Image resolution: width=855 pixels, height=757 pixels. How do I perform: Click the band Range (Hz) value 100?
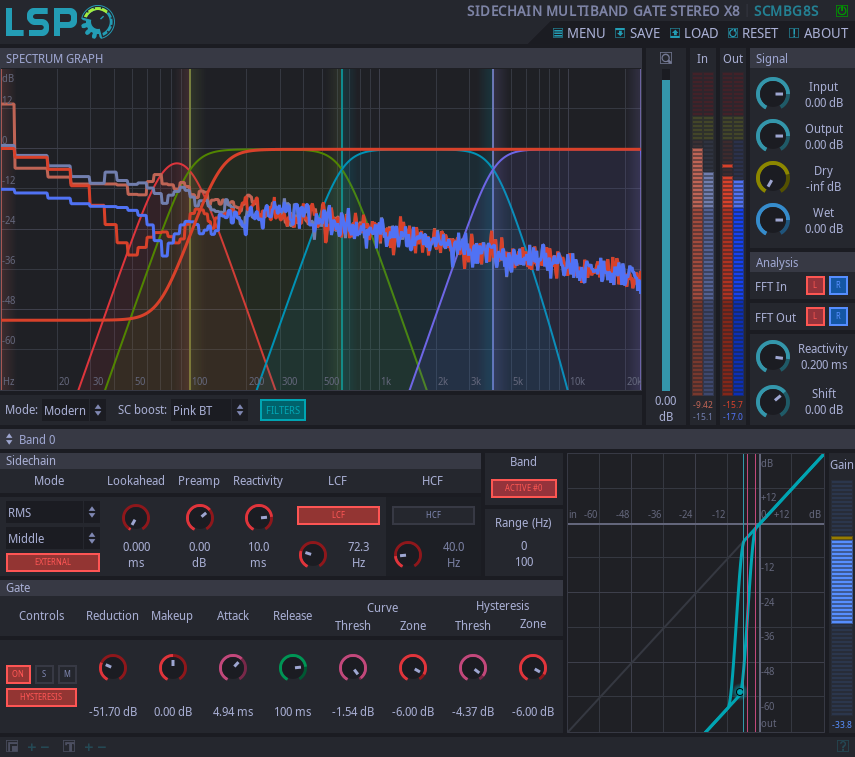[524, 562]
